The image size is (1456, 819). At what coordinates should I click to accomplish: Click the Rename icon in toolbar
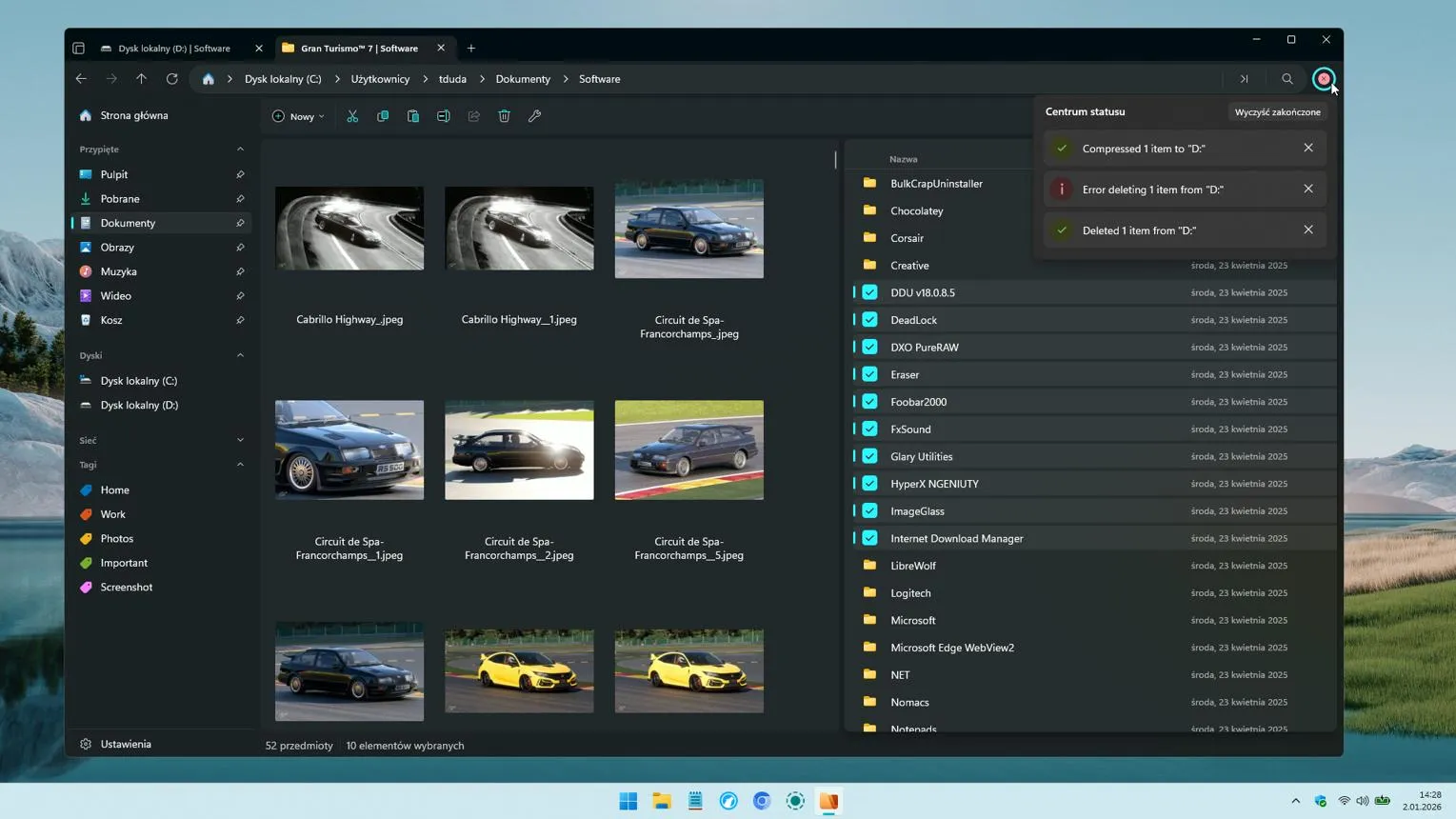coord(444,116)
